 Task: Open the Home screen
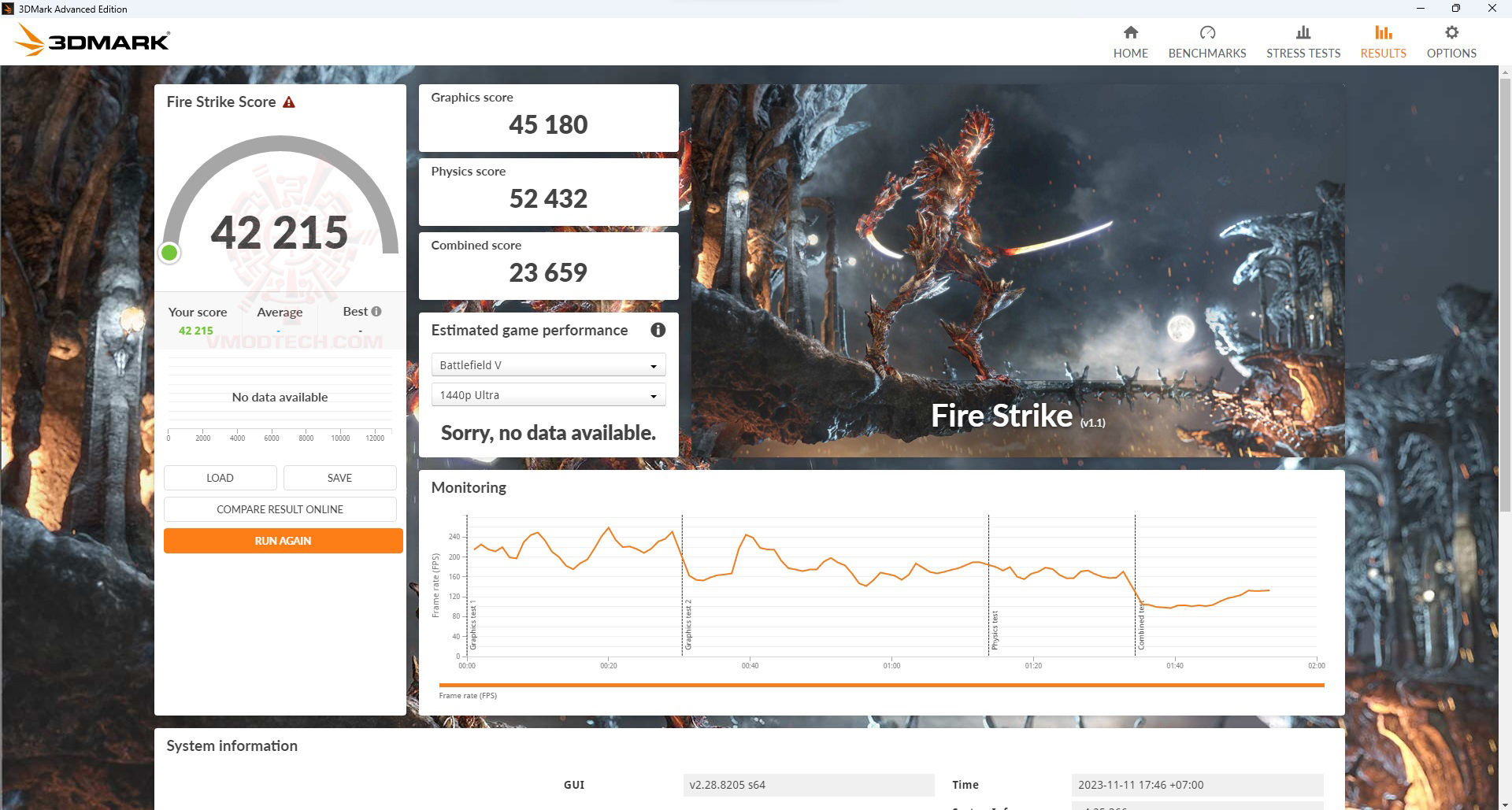(1130, 41)
